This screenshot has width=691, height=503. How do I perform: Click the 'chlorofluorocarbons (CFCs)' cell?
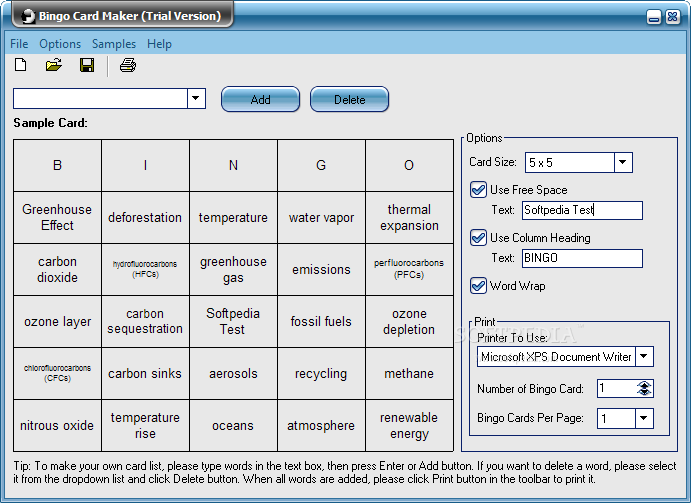click(57, 373)
